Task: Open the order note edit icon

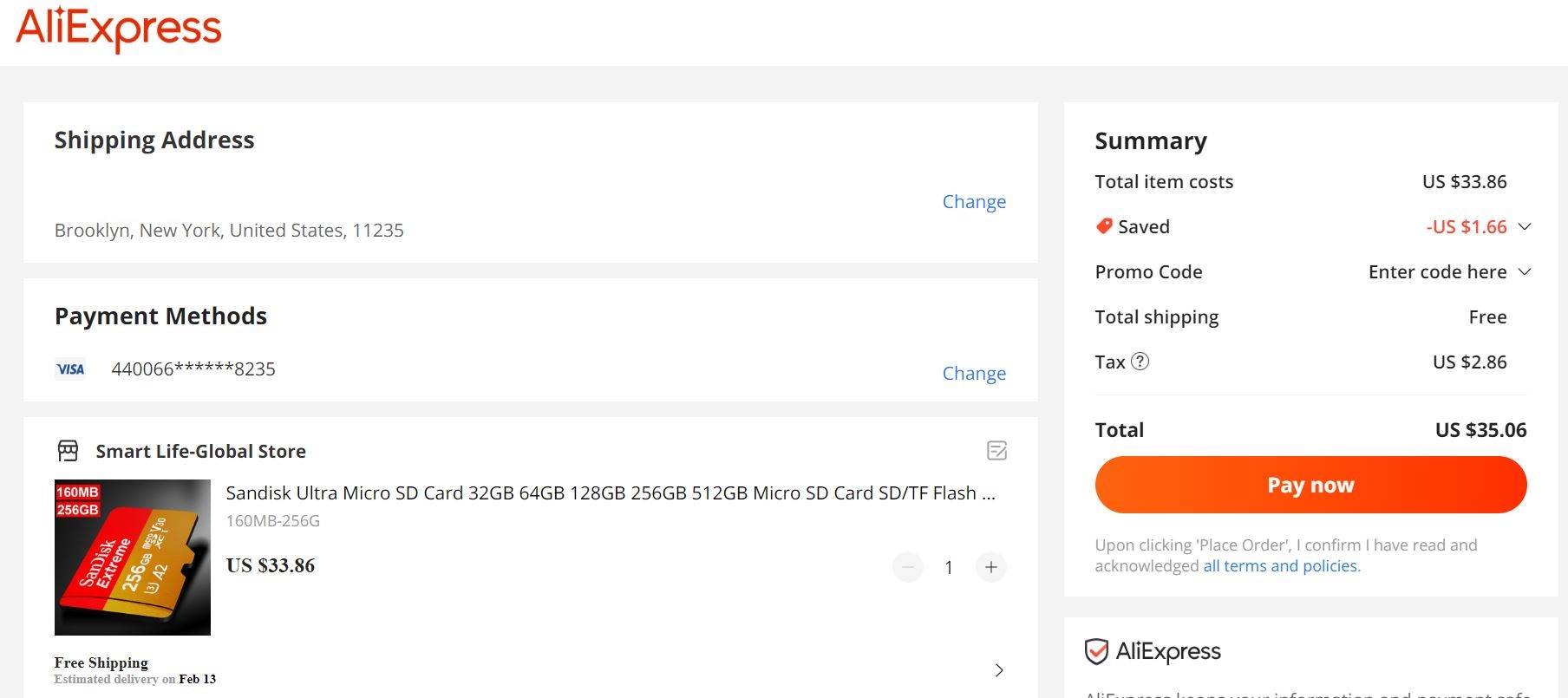Action: point(996,451)
